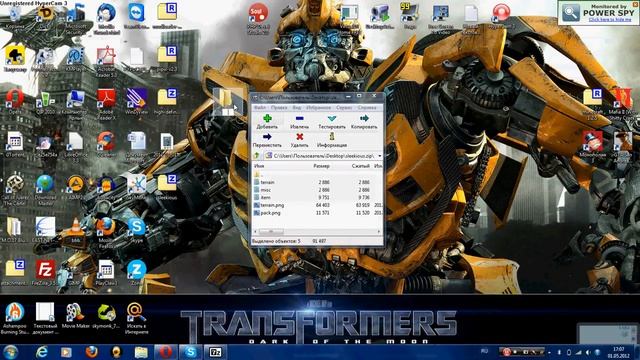Click the FileZilla desktop icon
The width and height of the screenshot is (640, 360).
point(45,273)
